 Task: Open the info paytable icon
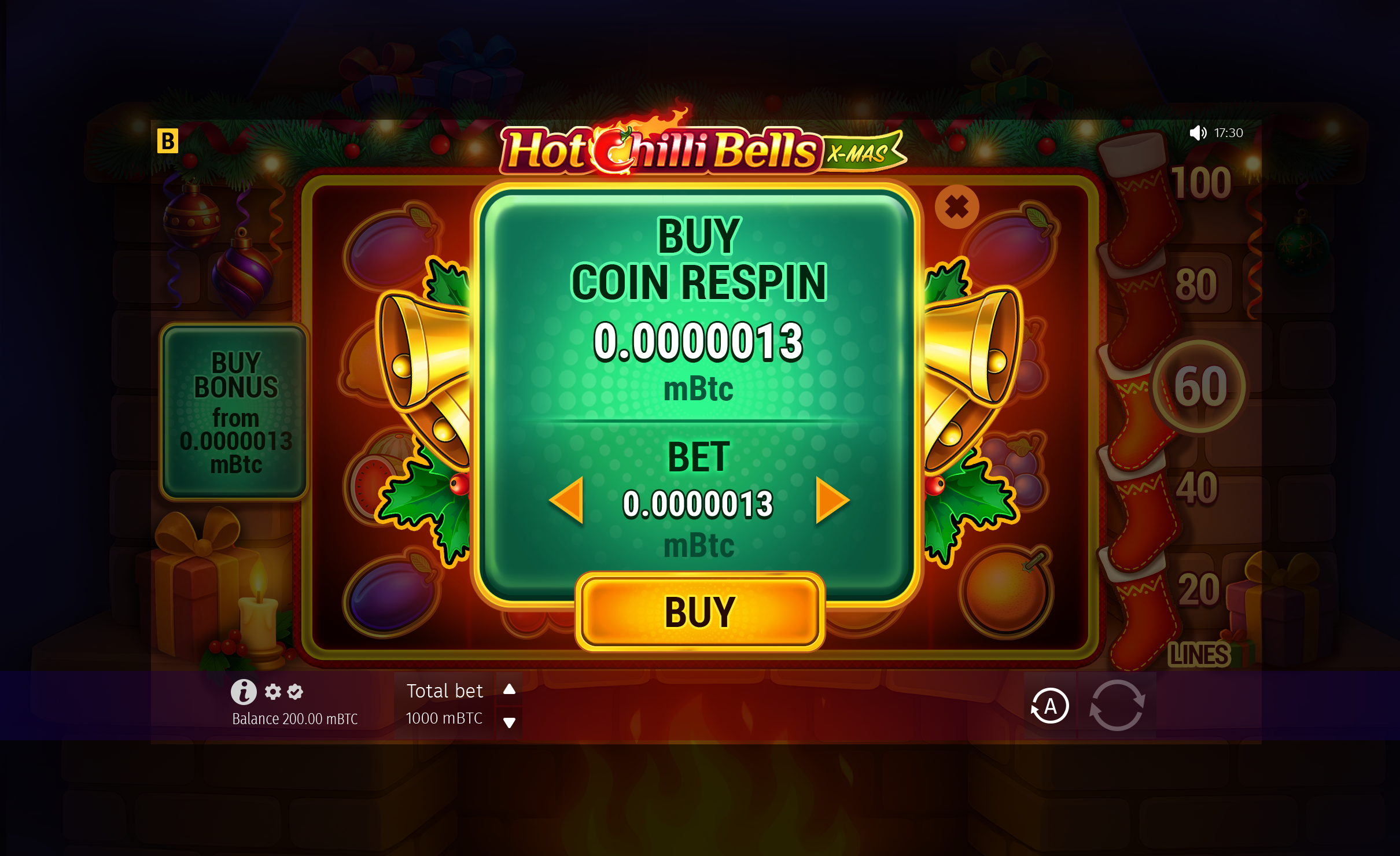[x=244, y=691]
